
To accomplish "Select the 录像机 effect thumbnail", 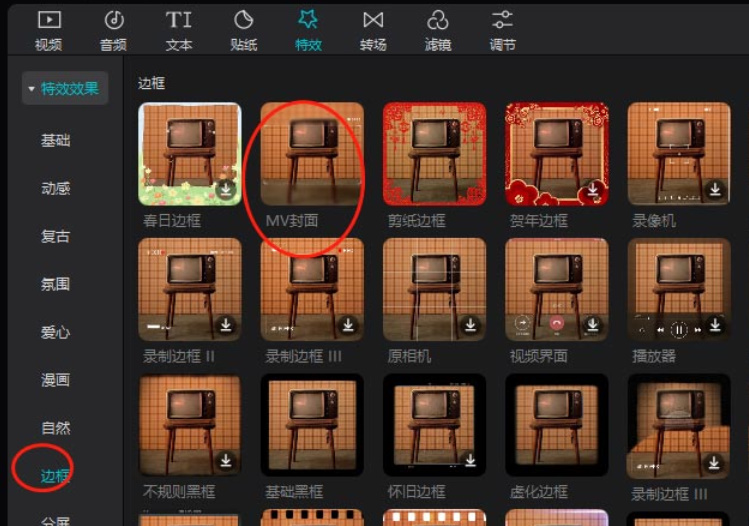I will tap(679, 154).
